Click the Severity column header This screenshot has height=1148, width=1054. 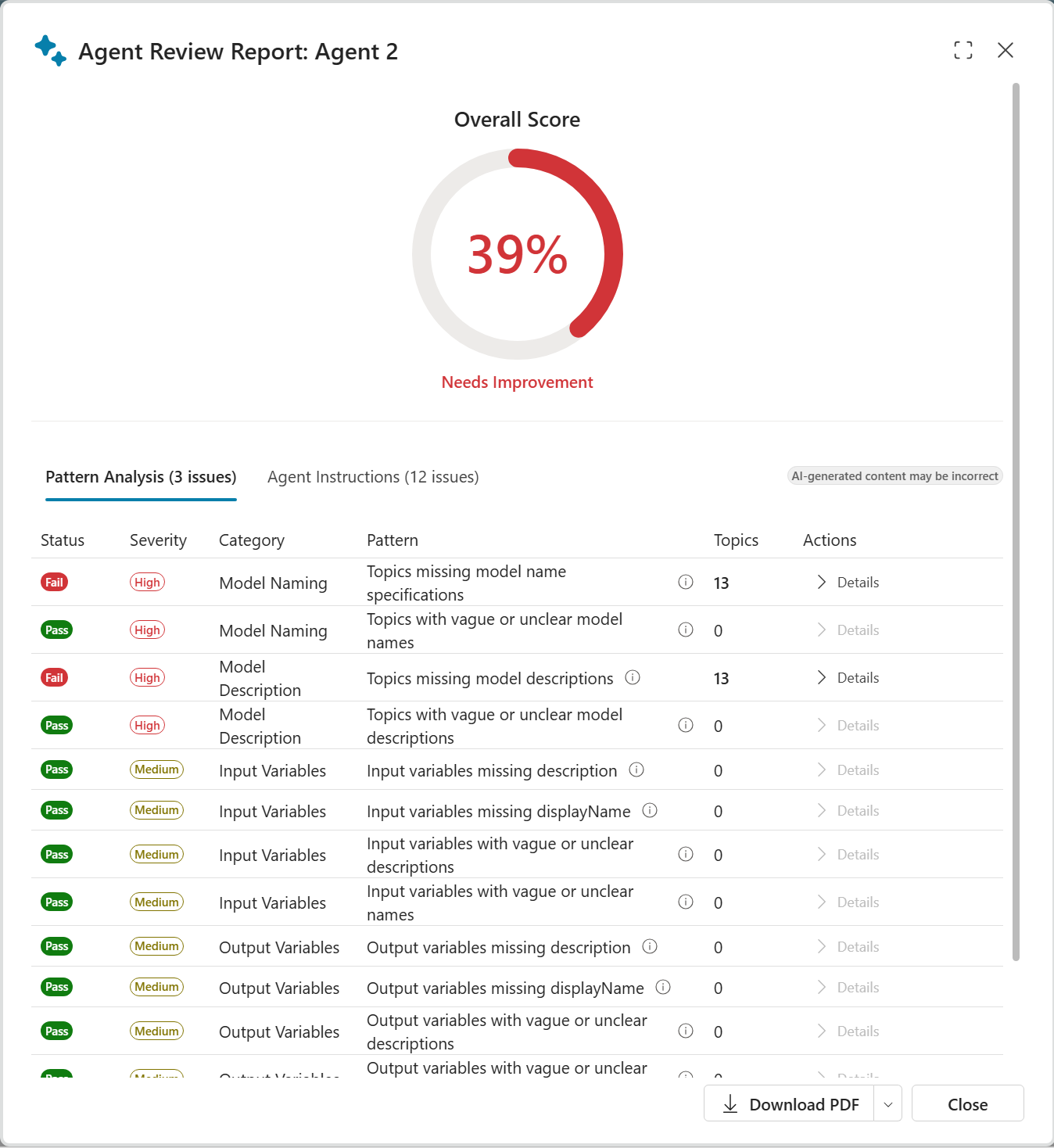click(x=158, y=540)
